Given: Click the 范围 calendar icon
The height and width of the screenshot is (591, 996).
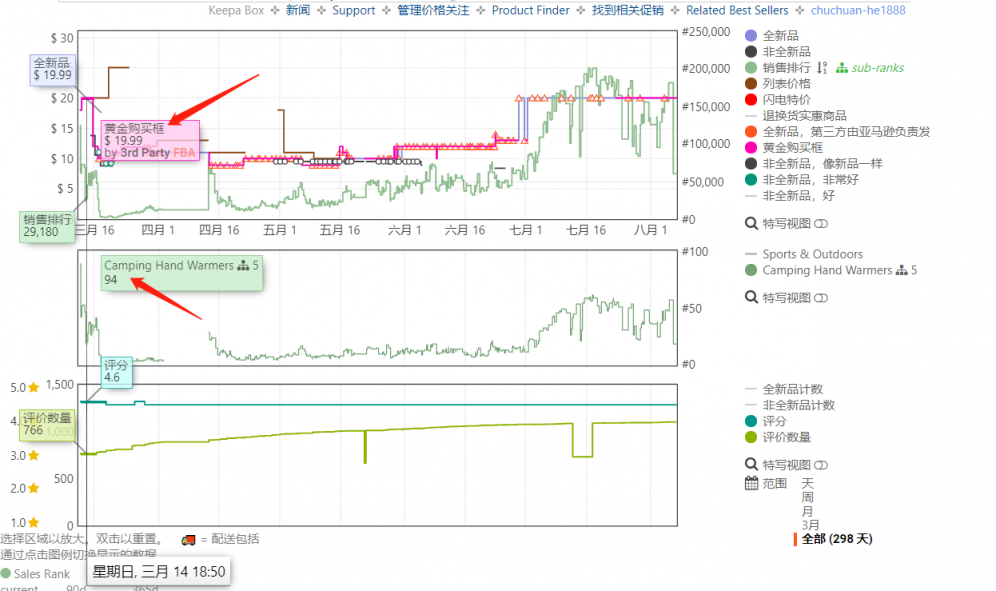Looking at the screenshot, I should [x=751, y=483].
